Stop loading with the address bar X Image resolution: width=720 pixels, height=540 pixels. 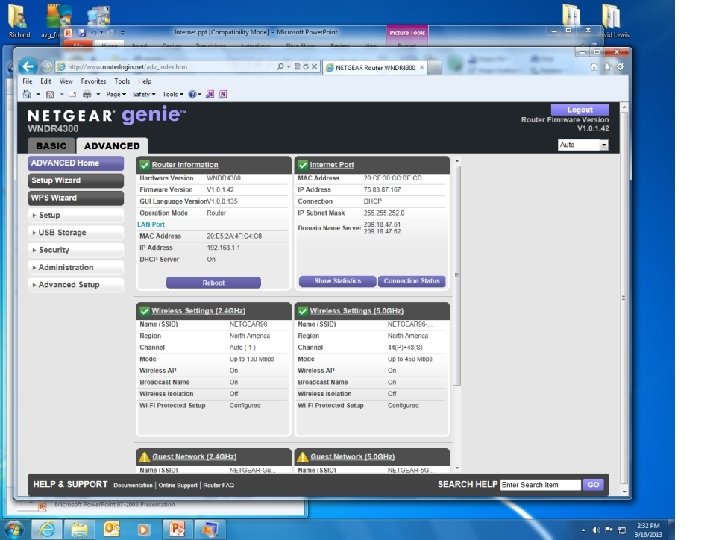314,67
